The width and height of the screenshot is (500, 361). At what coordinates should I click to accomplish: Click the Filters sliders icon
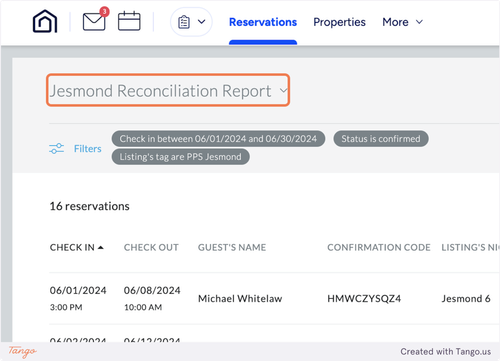[x=56, y=148]
